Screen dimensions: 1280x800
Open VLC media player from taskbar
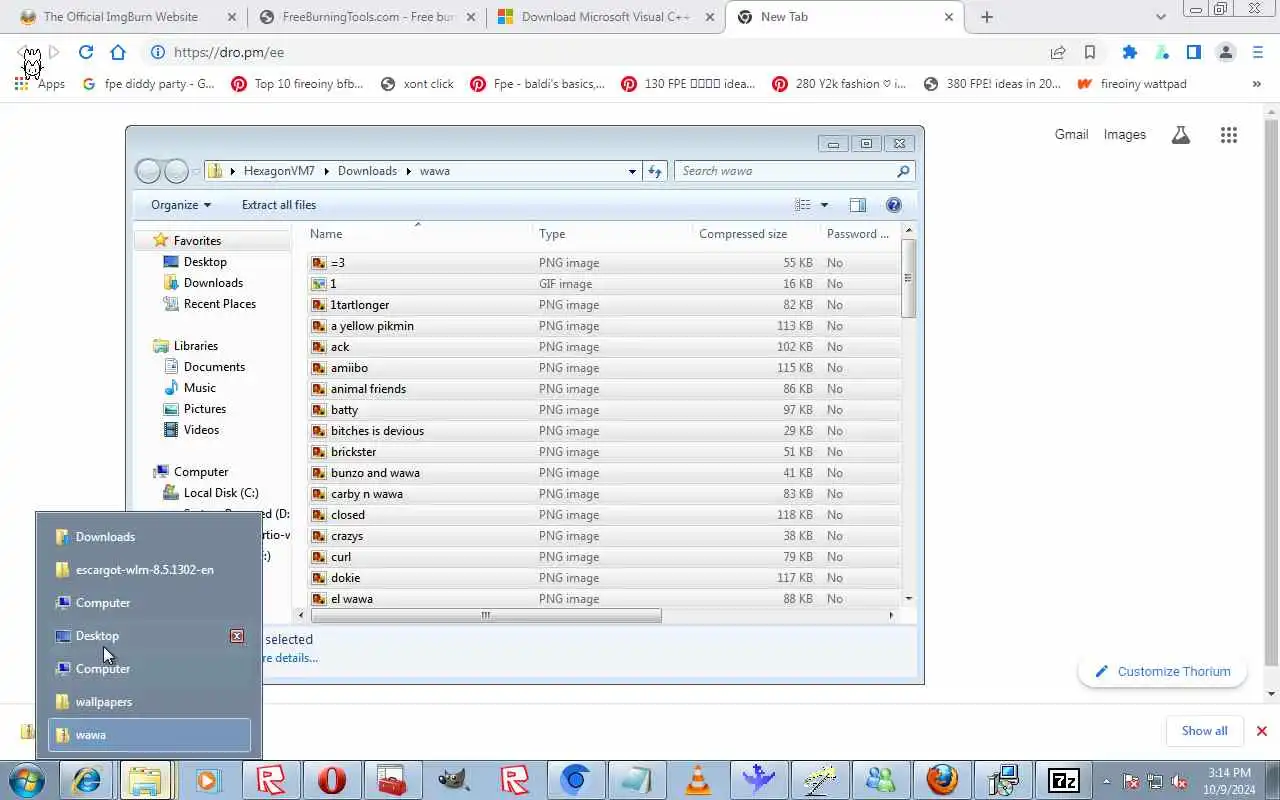point(698,780)
